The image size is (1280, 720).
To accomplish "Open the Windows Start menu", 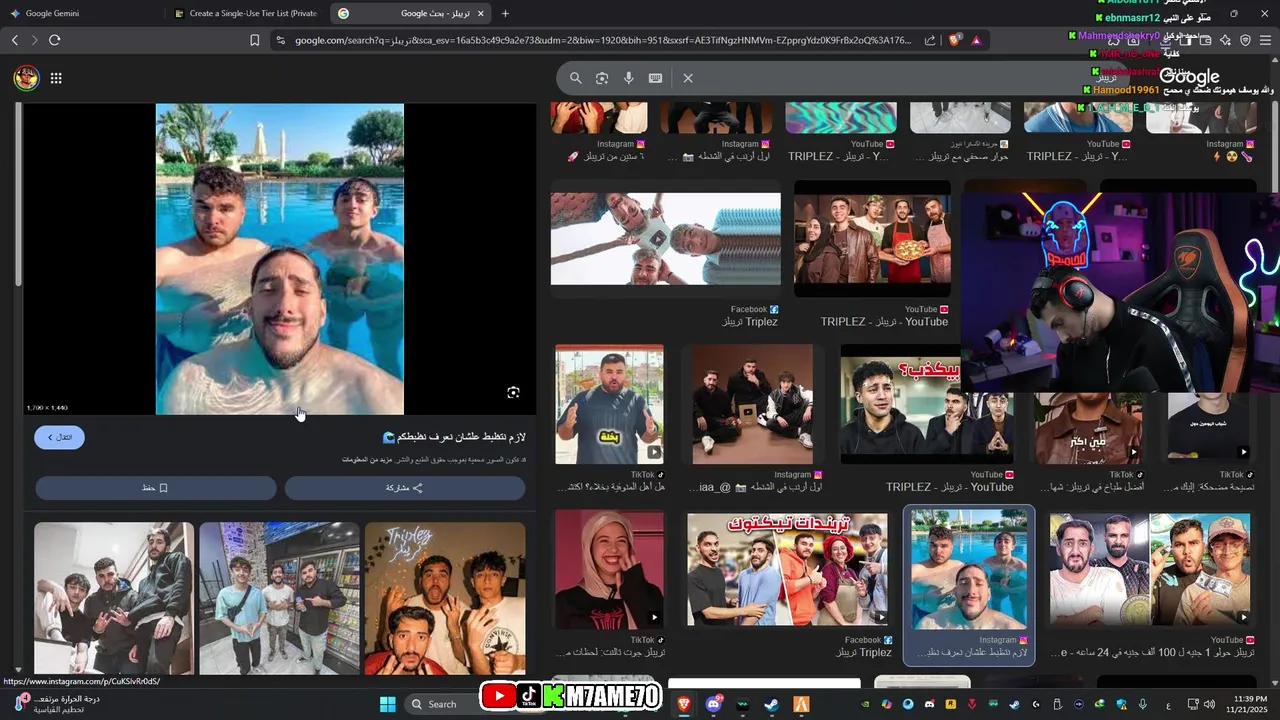I will pyautogui.click(x=388, y=704).
